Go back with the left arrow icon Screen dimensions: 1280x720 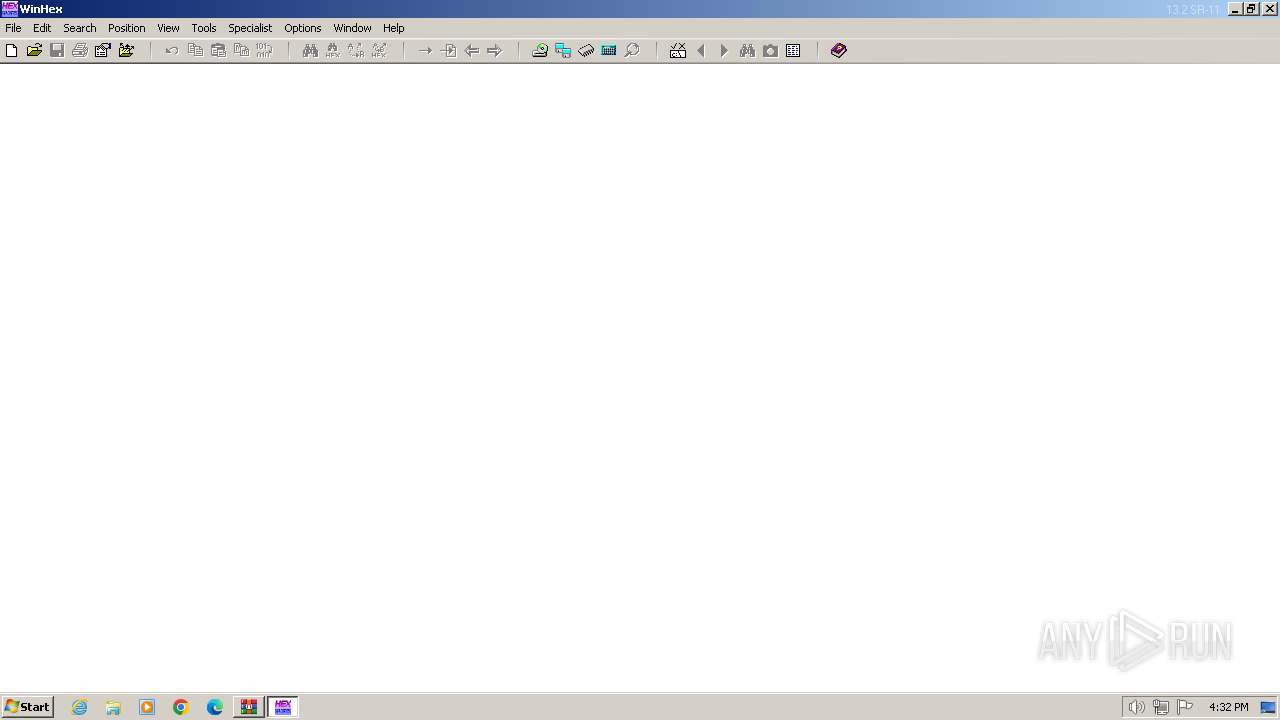point(471,50)
